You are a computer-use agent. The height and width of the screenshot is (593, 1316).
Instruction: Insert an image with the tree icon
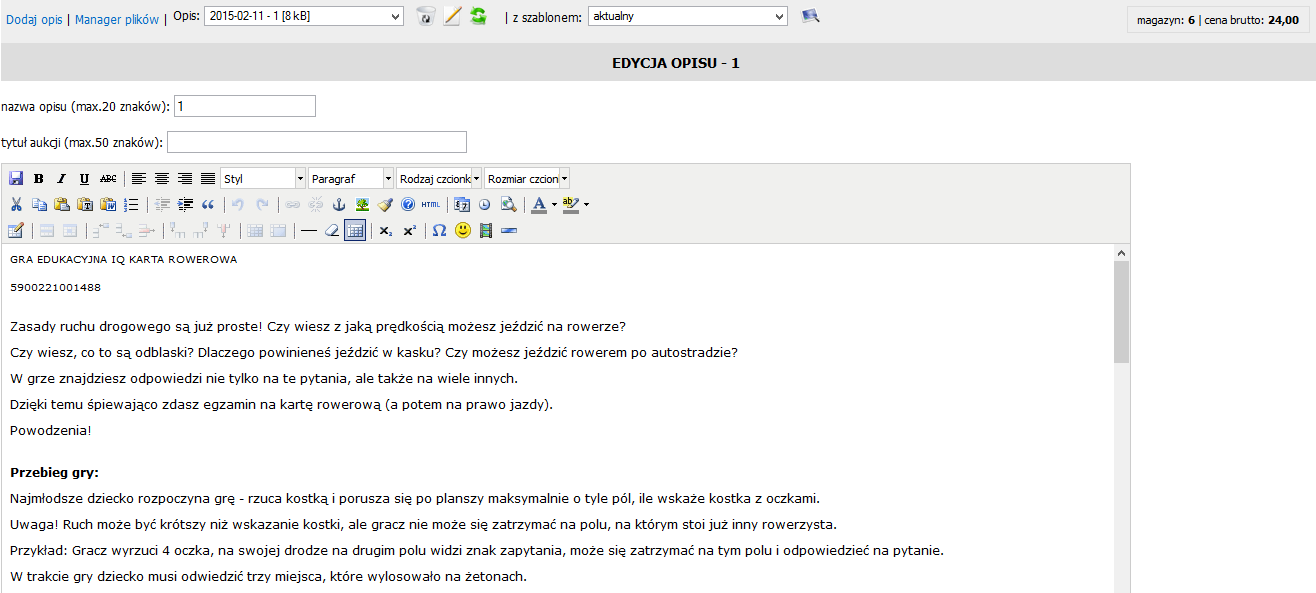coord(362,205)
